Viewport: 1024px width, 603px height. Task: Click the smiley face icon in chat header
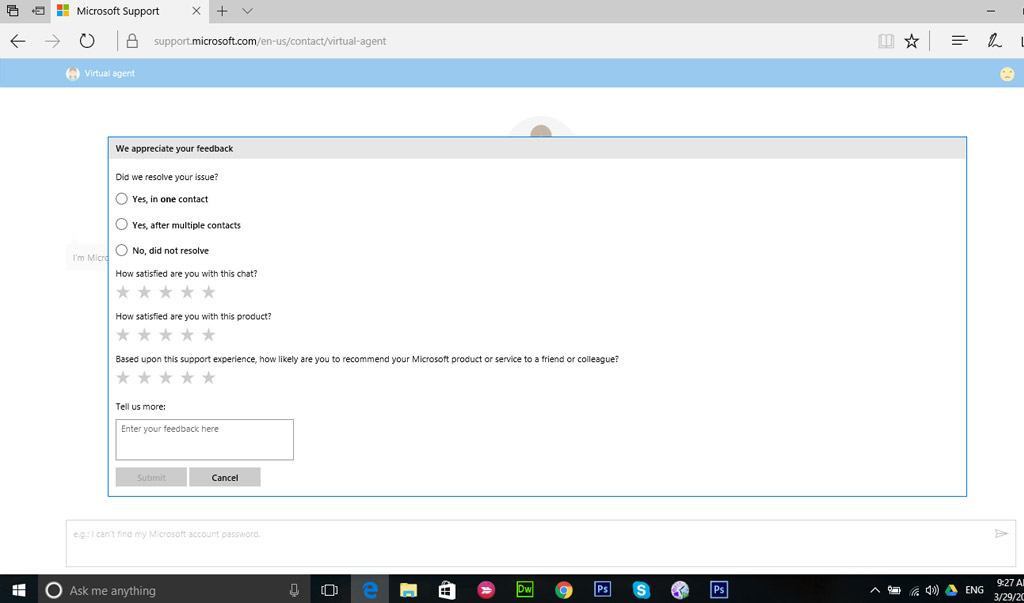click(x=1007, y=74)
